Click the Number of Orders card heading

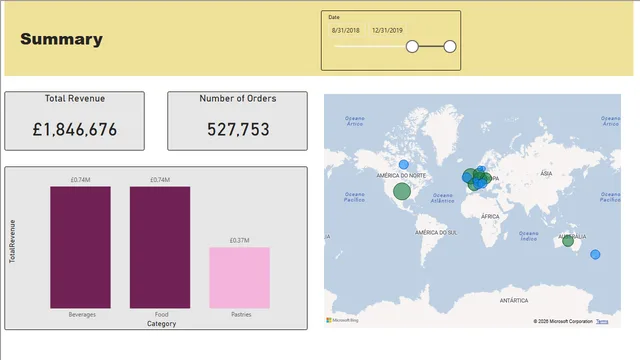click(x=238, y=98)
